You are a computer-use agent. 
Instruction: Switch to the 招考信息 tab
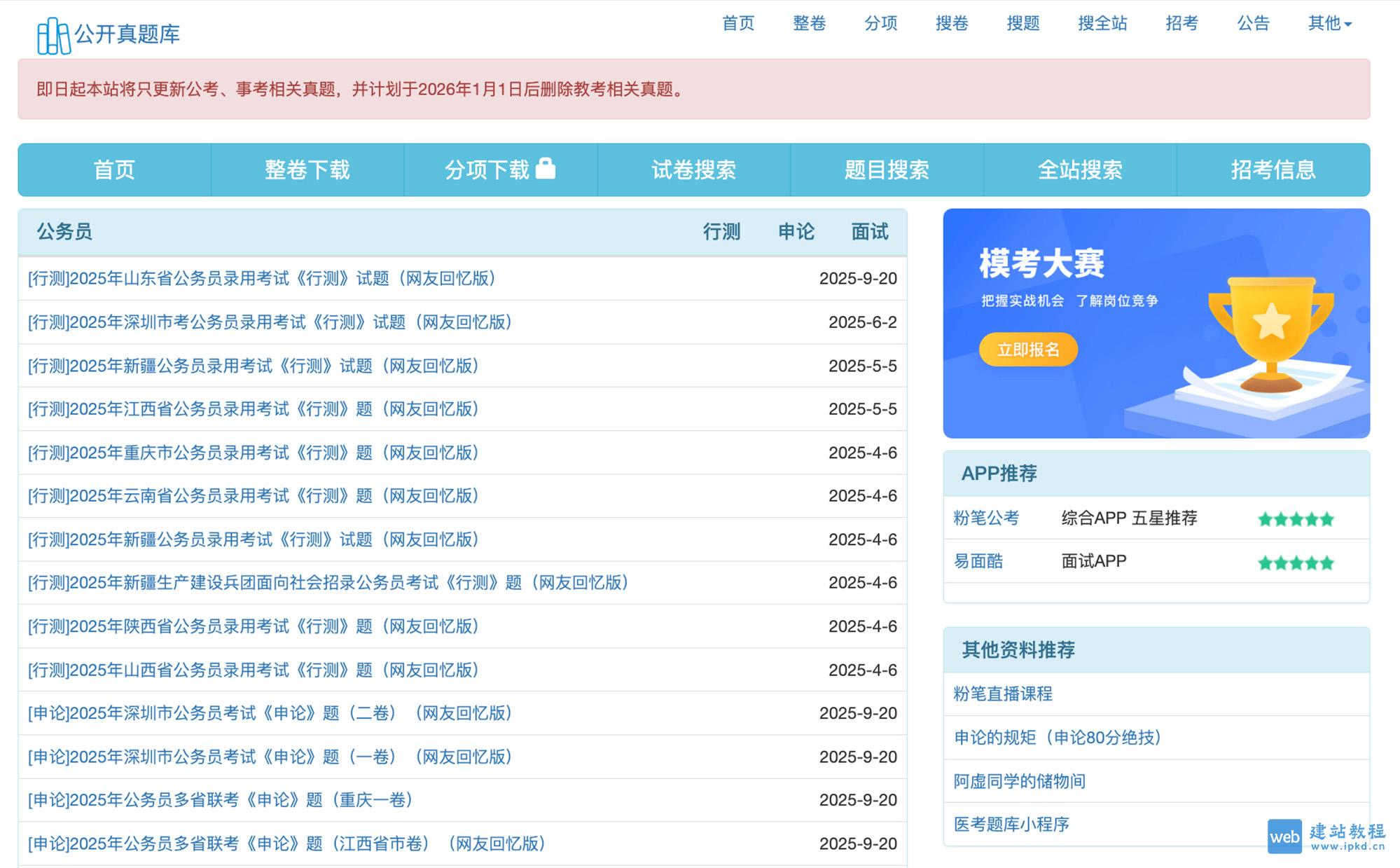[x=1273, y=170]
